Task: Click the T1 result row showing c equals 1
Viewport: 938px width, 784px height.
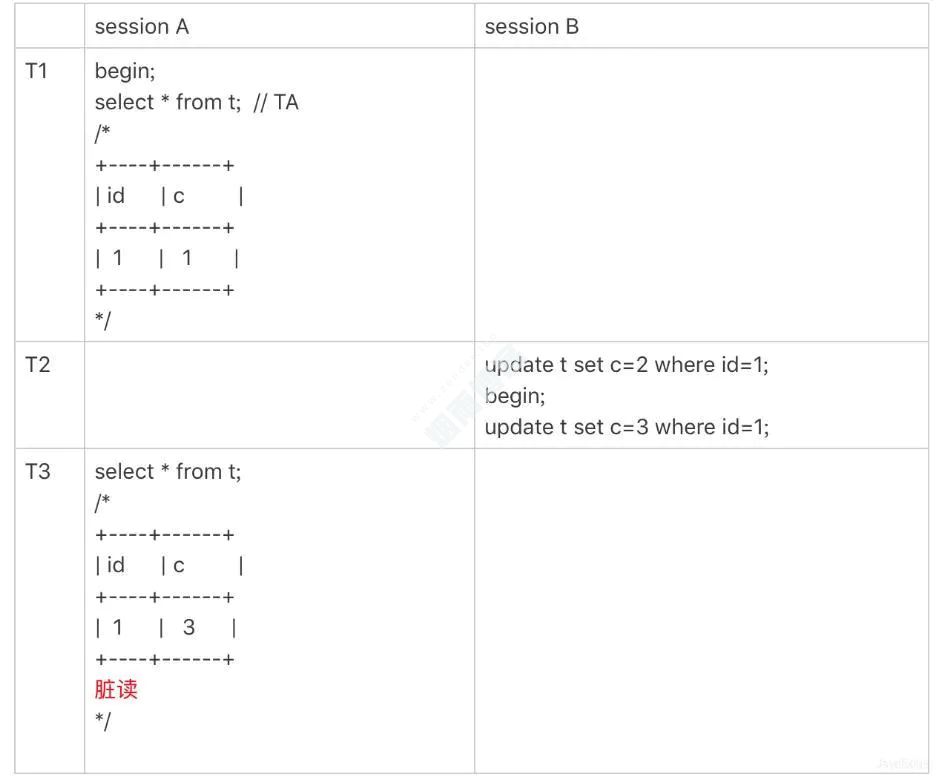Action: (x=167, y=259)
